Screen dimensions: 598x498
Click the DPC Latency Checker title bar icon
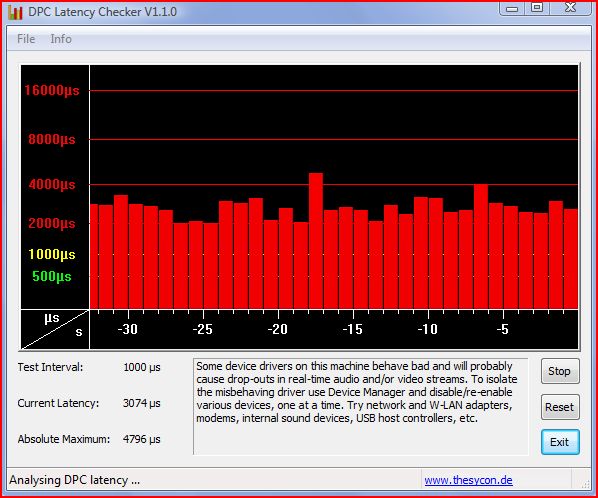tap(15, 12)
